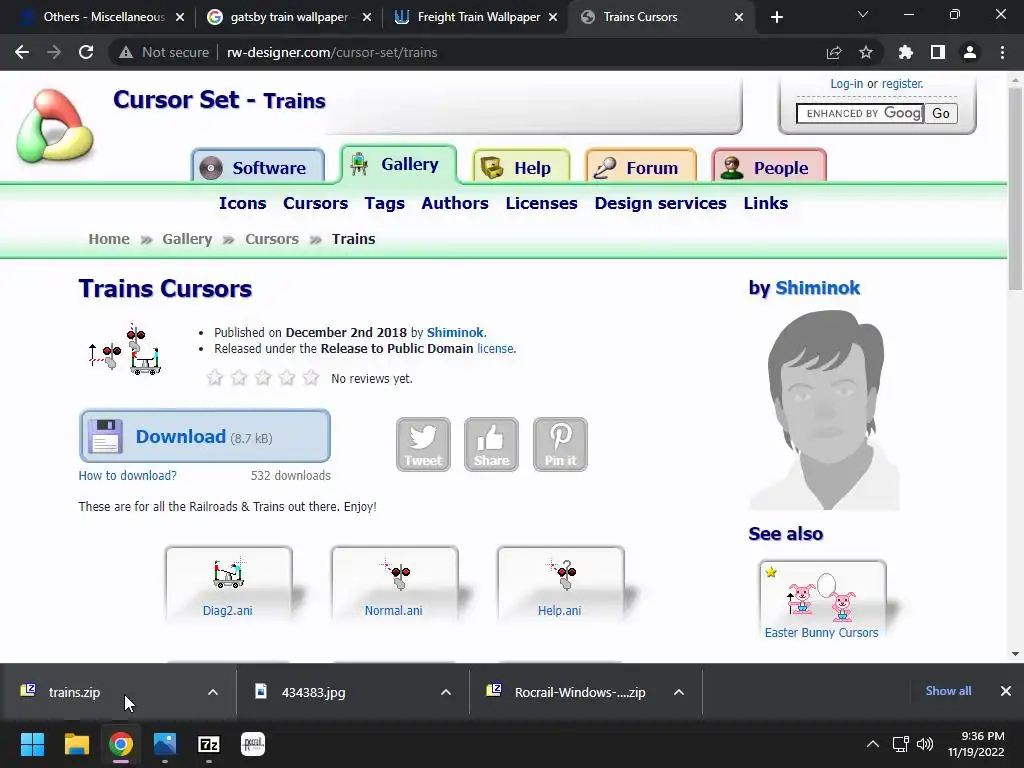Expand 434383.jpg download options chevron
The width and height of the screenshot is (1024, 768).
(x=446, y=692)
